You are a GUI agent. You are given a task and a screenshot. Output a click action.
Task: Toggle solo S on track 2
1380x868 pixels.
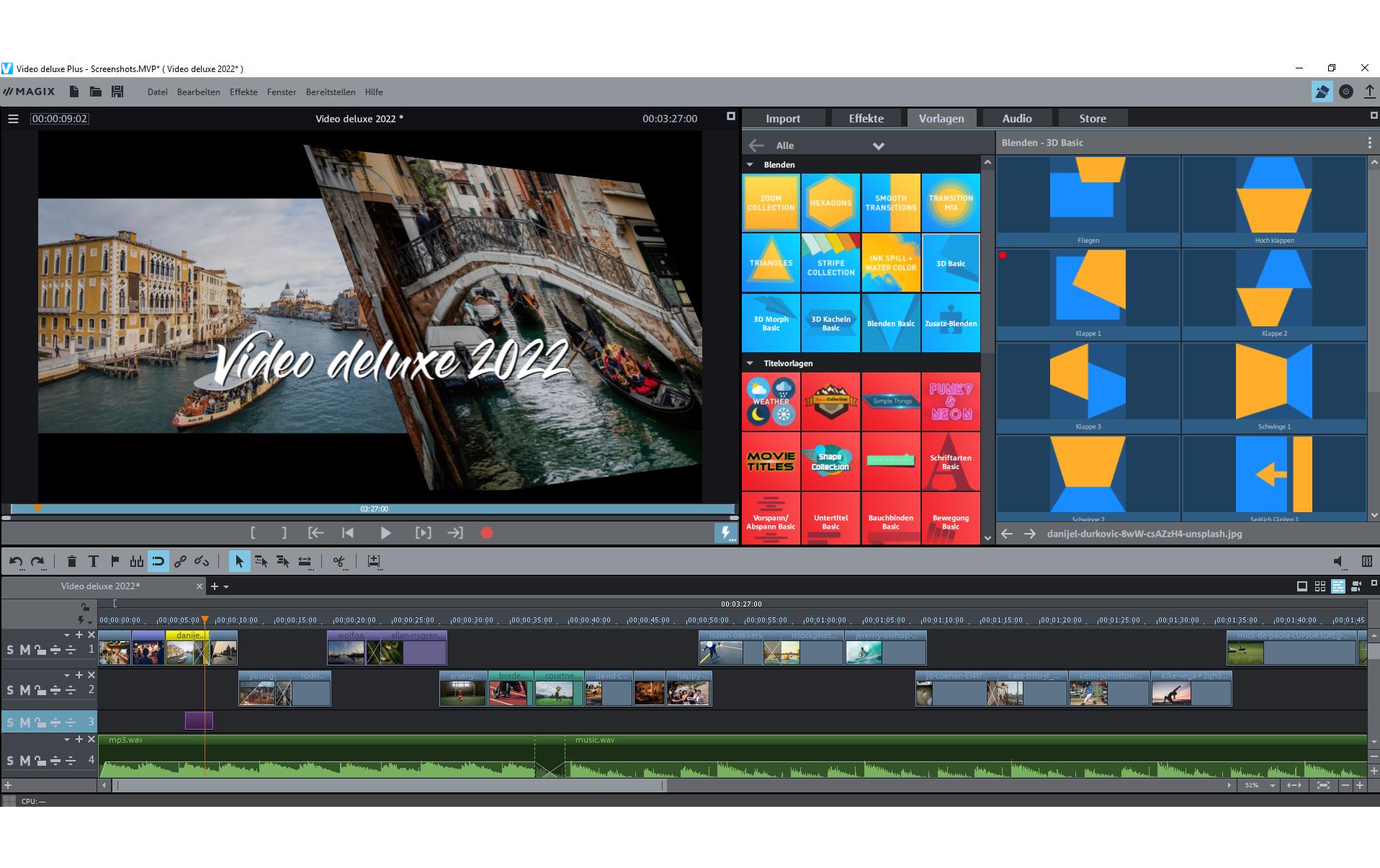(10, 690)
